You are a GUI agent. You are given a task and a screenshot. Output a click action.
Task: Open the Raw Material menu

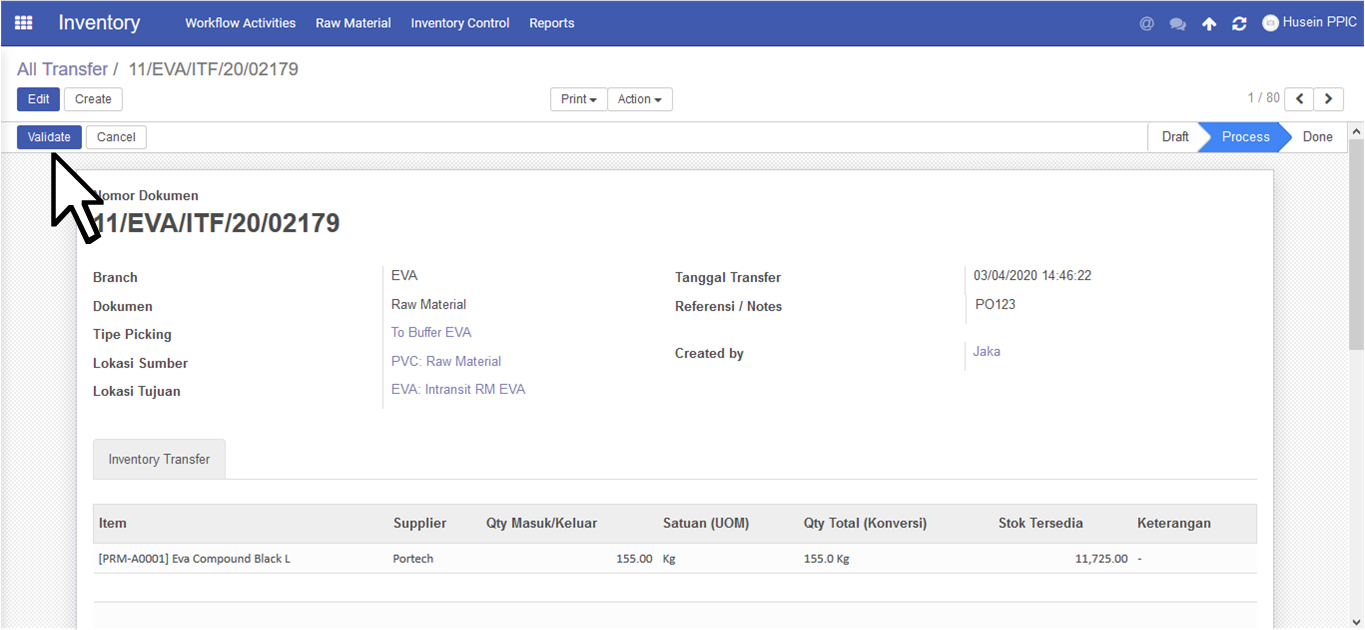(x=353, y=23)
